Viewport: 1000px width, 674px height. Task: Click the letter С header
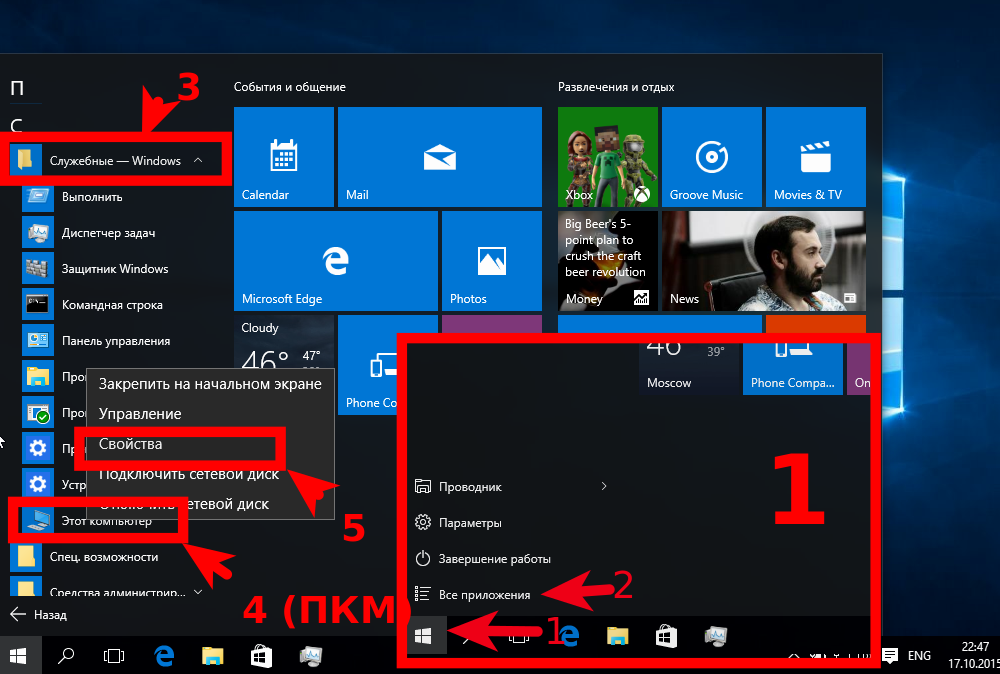[x=17, y=125]
